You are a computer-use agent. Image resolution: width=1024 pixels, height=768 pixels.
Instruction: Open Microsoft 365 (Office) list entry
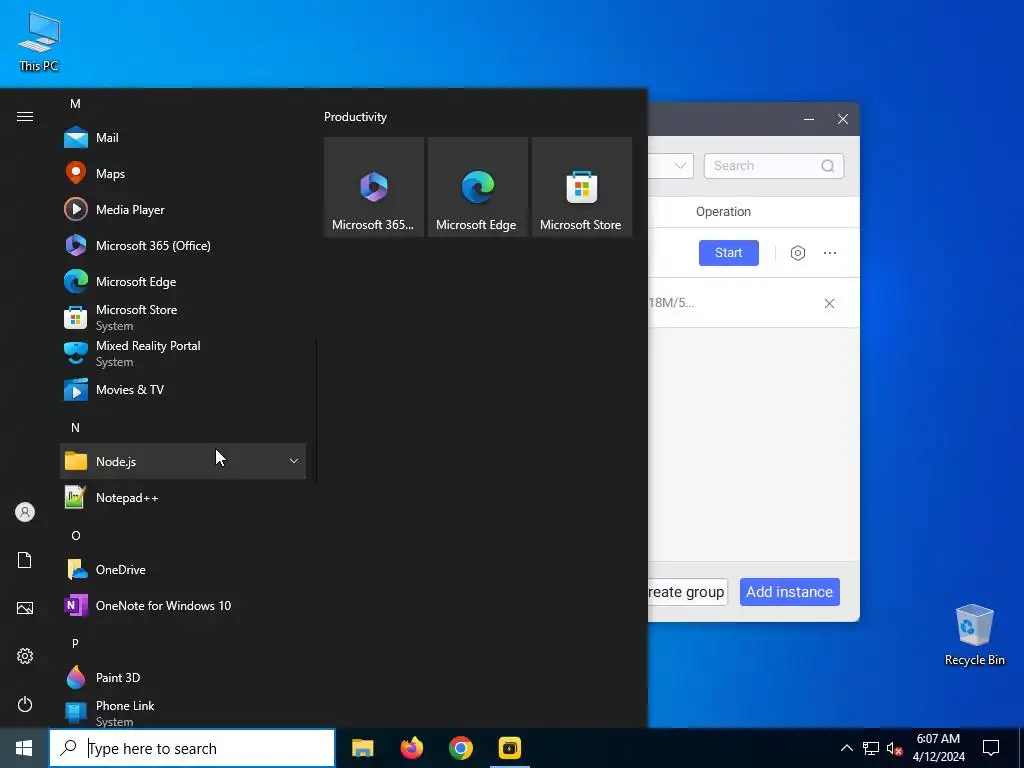click(x=183, y=246)
